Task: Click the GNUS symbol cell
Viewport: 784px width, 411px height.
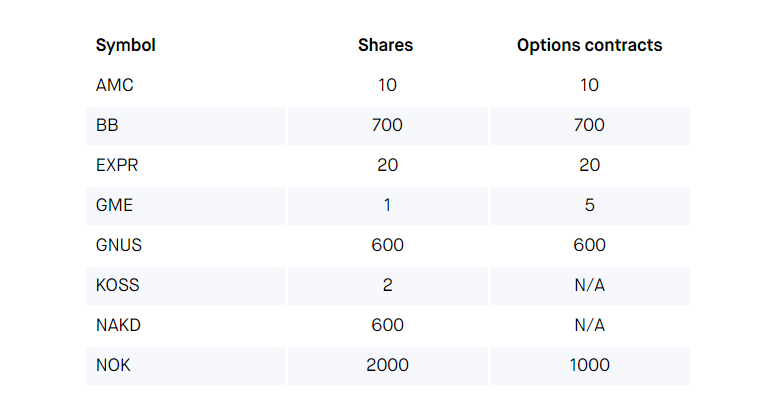Action: (x=119, y=245)
